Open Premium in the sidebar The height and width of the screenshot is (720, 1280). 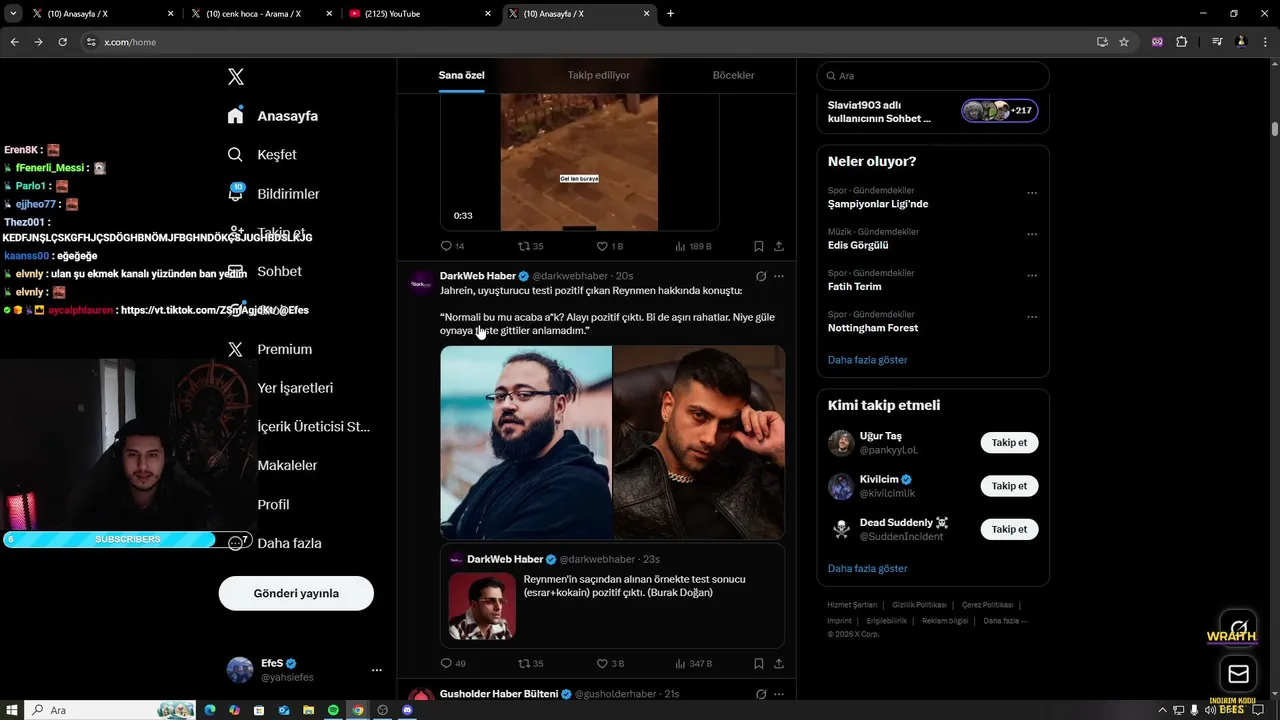tap(270, 349)
